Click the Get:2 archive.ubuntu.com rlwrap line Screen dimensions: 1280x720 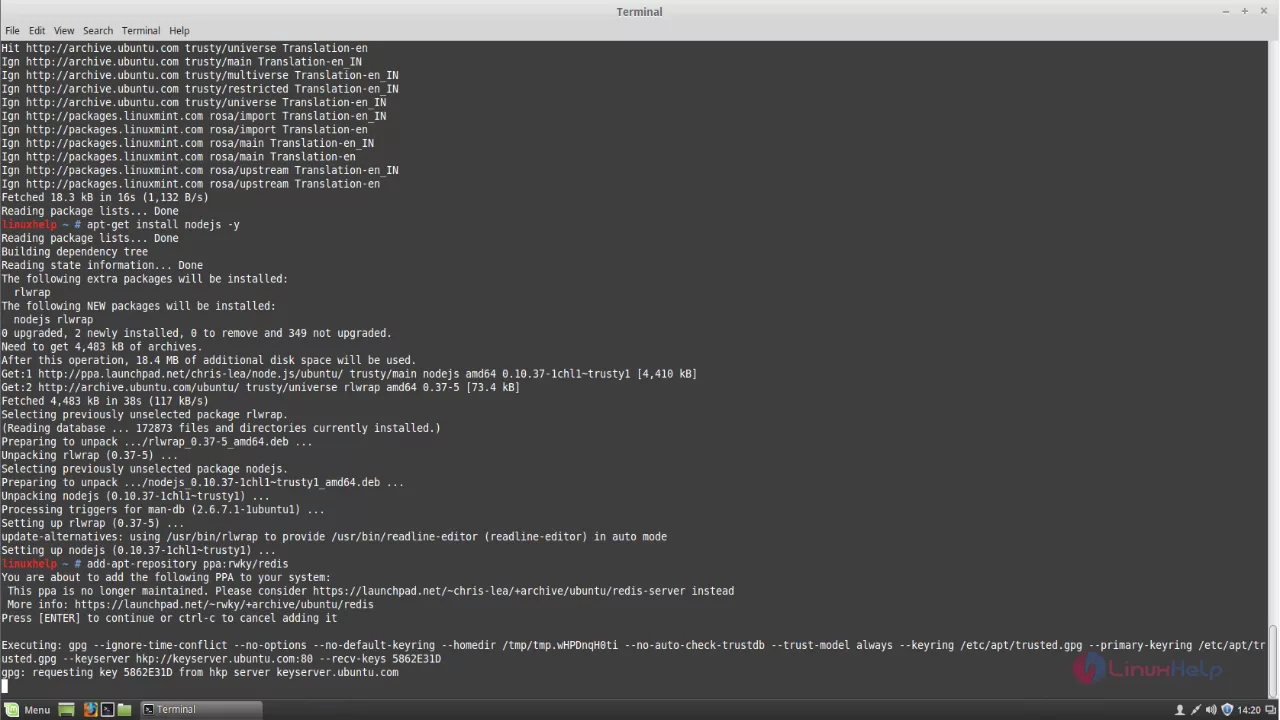point(260,387)
